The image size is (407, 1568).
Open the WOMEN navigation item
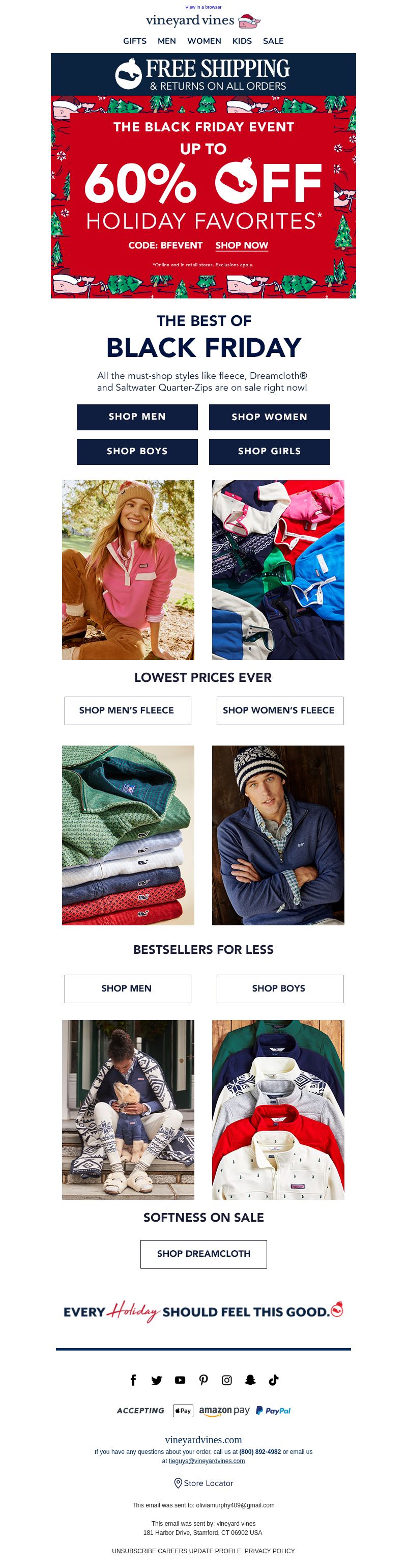[204, 41]
